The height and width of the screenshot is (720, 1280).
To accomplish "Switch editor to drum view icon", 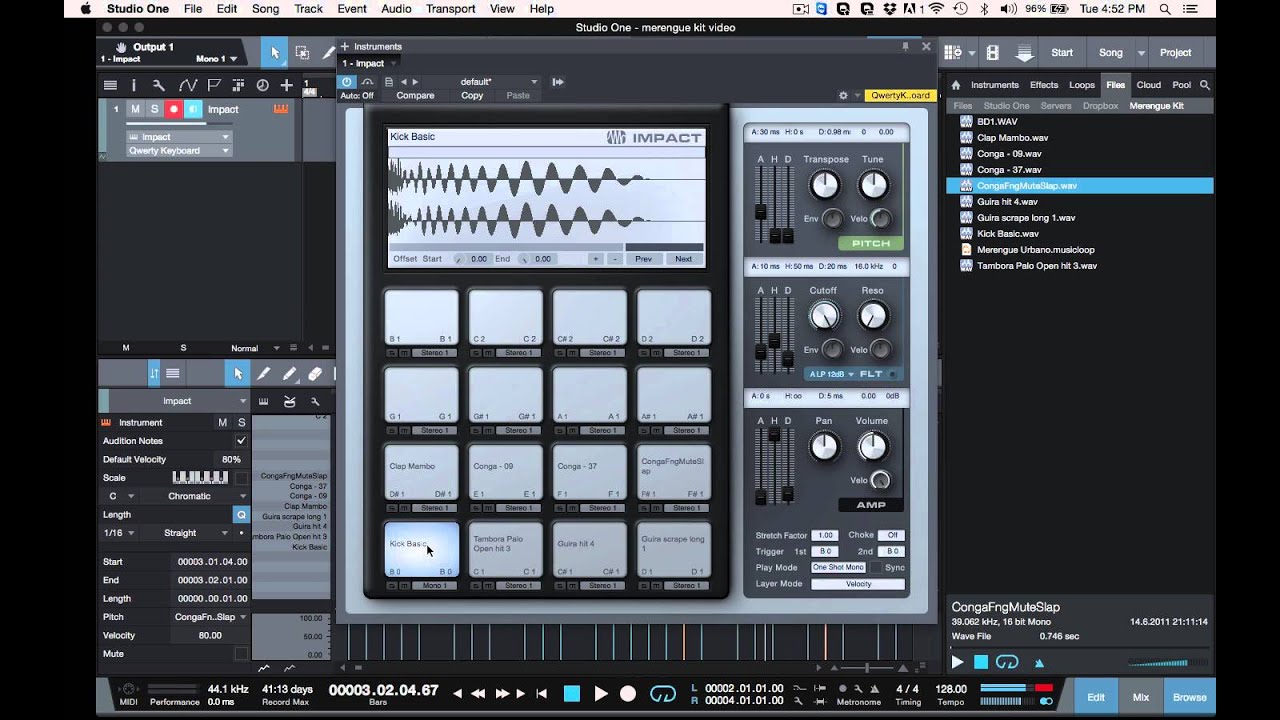I will pos(289,401).
